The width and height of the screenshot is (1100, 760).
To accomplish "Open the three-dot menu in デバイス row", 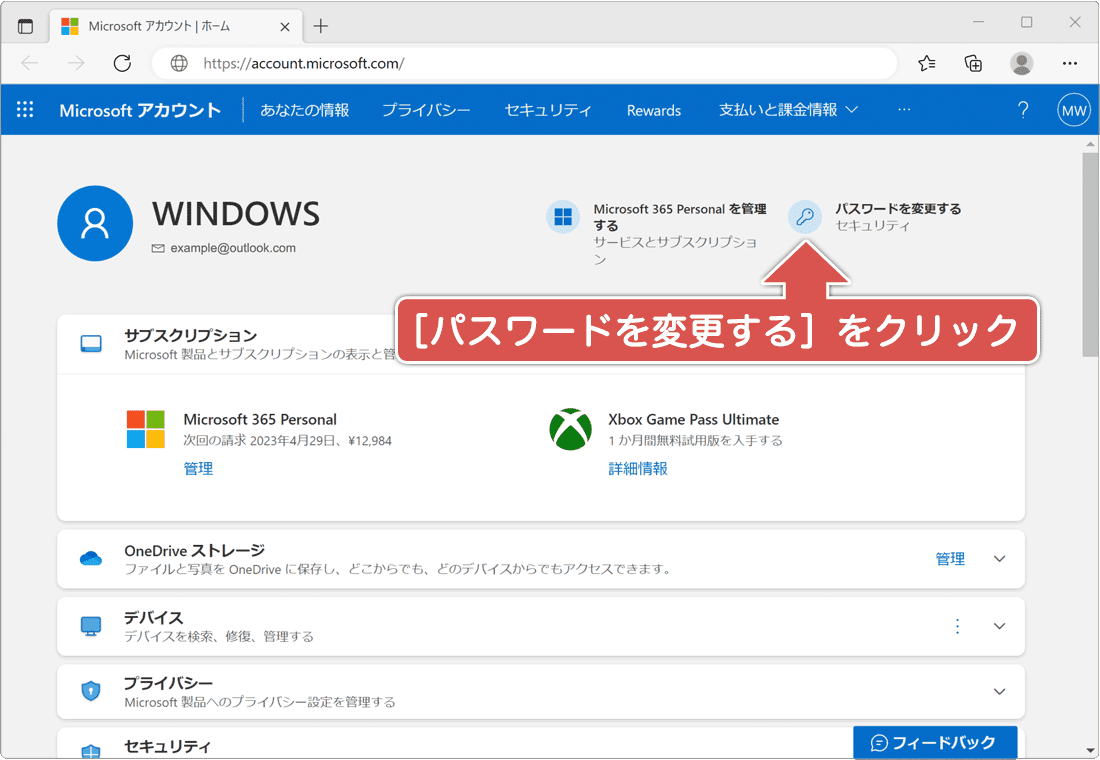I will pyautogui.click(x=957, y=625).
